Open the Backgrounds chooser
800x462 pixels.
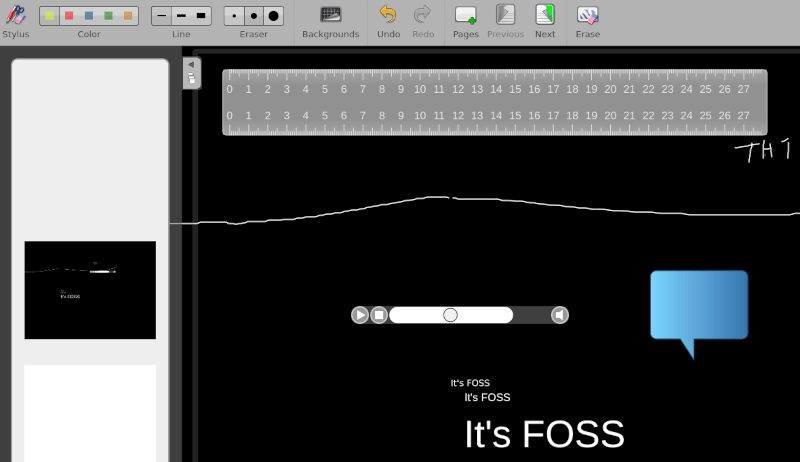330,16
